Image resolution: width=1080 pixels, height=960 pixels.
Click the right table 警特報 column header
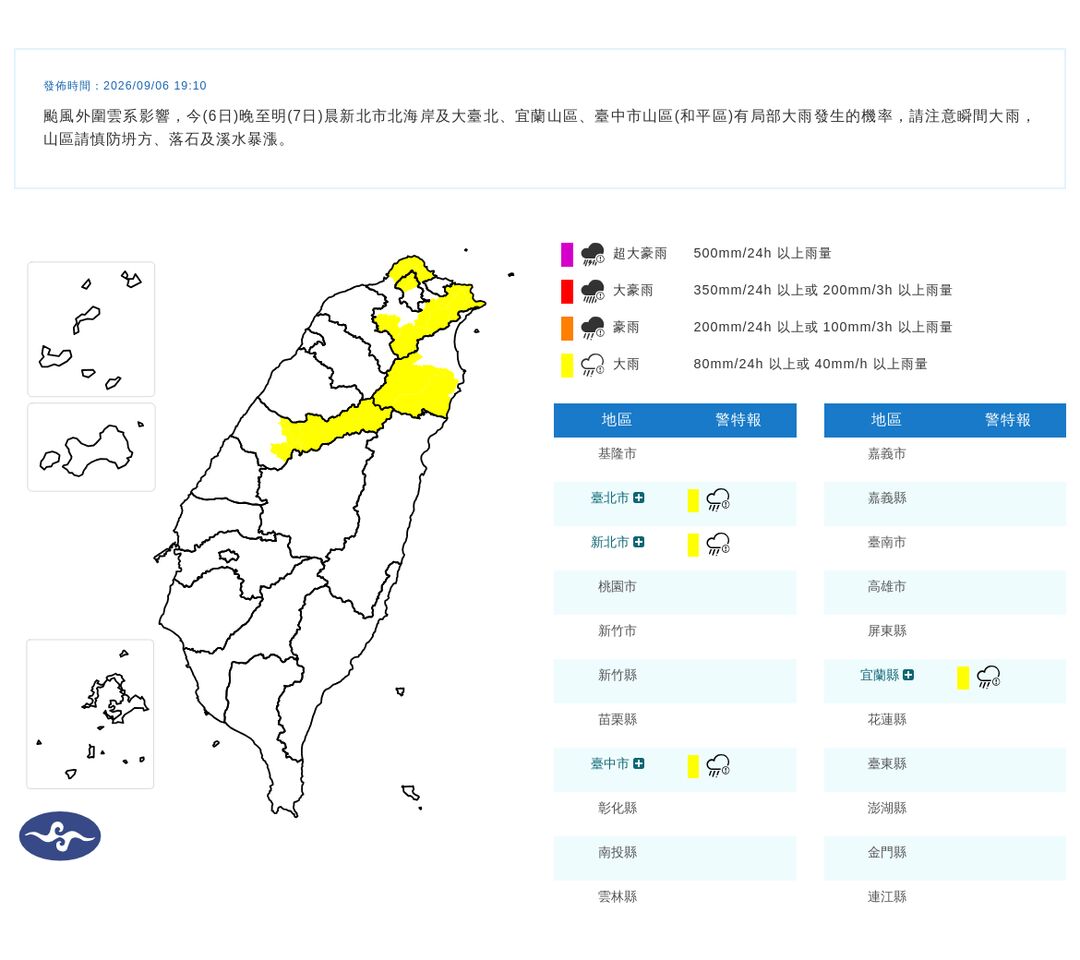1008,420
